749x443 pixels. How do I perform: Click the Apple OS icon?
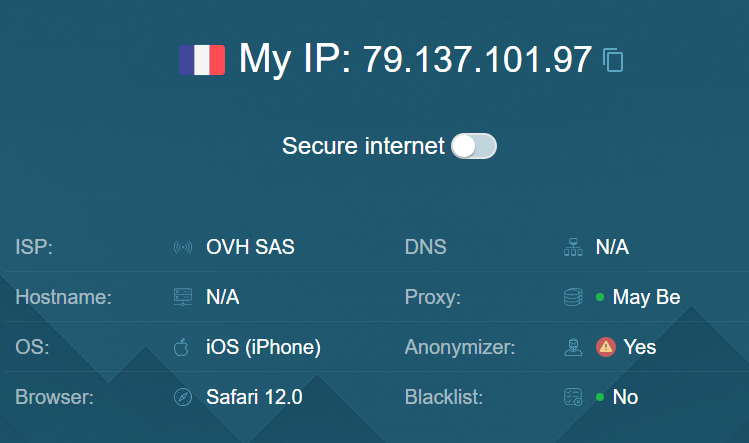(182, 347)
